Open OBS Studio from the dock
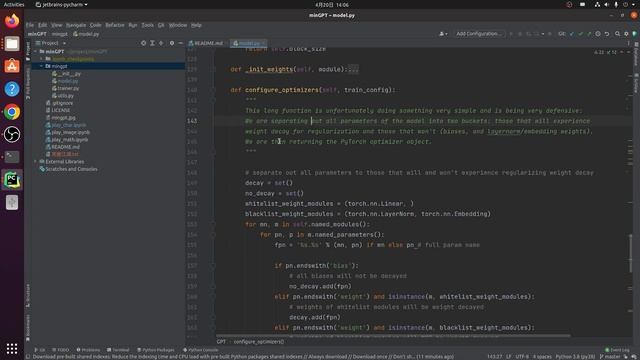Image resolution: width=640 pixels, height=360 pixels. click(x=12, y=134)
